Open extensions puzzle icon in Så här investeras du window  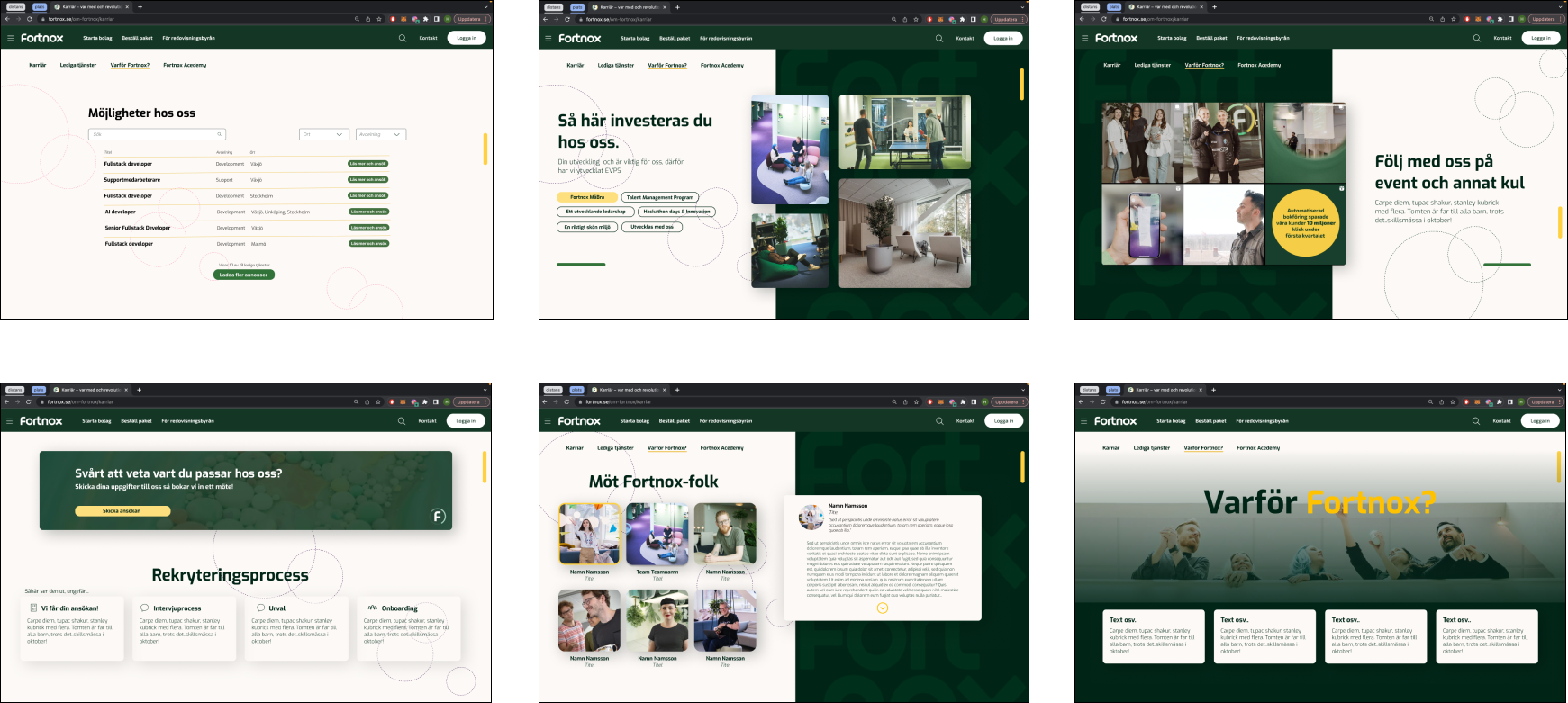coord(963,19)
